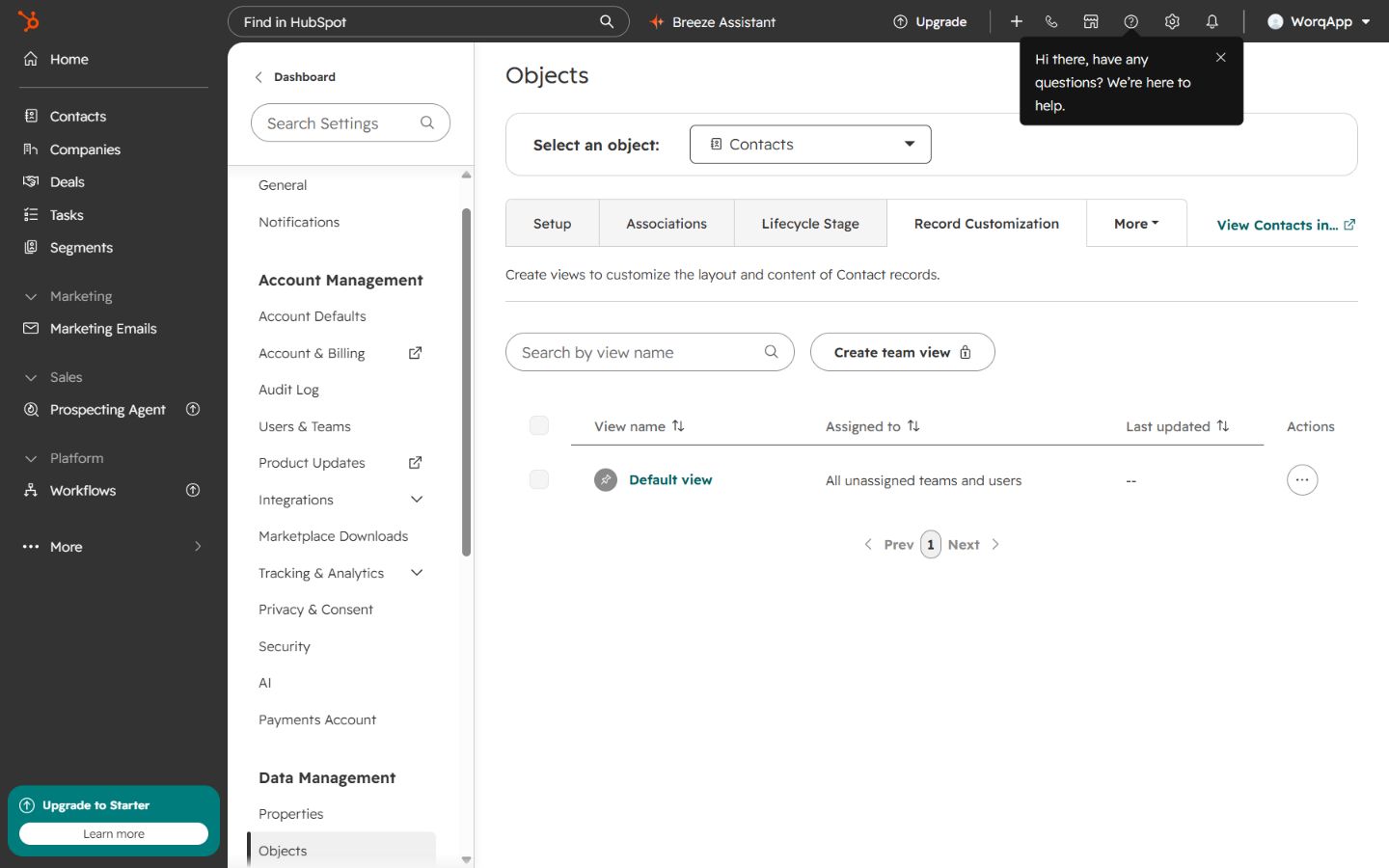
Task: Go back to Dashboard
Action: tap(295, 77)
